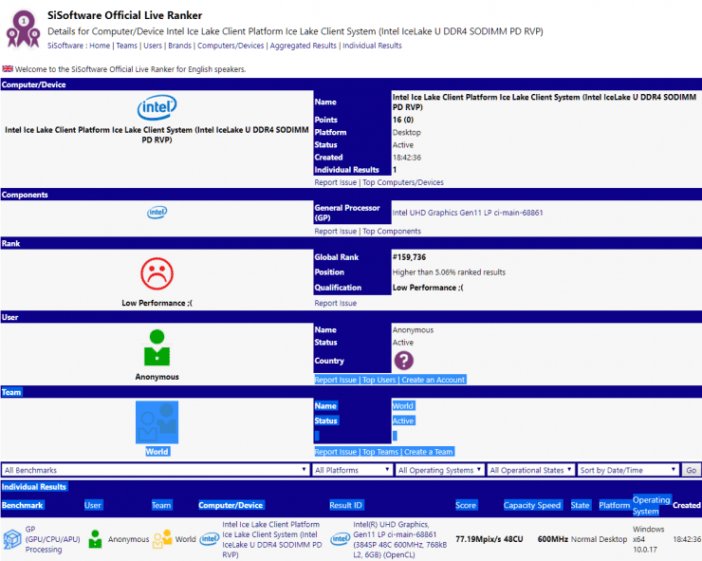Sort results by Score column header
Screen dimensions: 702x561
click(x=466, y=505)
